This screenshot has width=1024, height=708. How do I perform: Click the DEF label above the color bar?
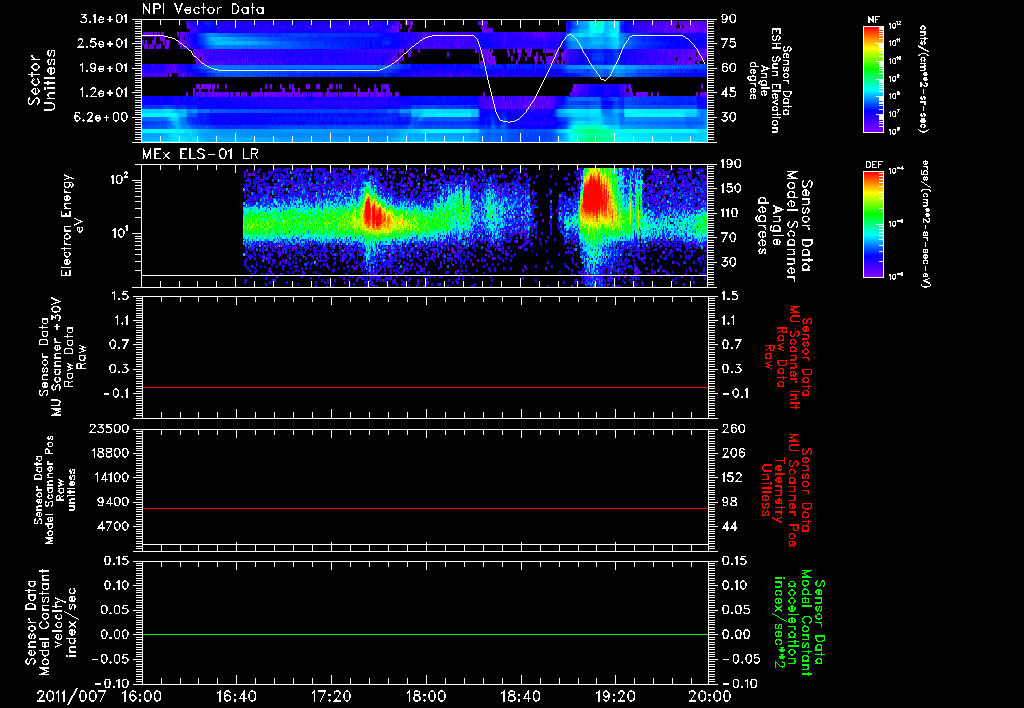[873, 165]
